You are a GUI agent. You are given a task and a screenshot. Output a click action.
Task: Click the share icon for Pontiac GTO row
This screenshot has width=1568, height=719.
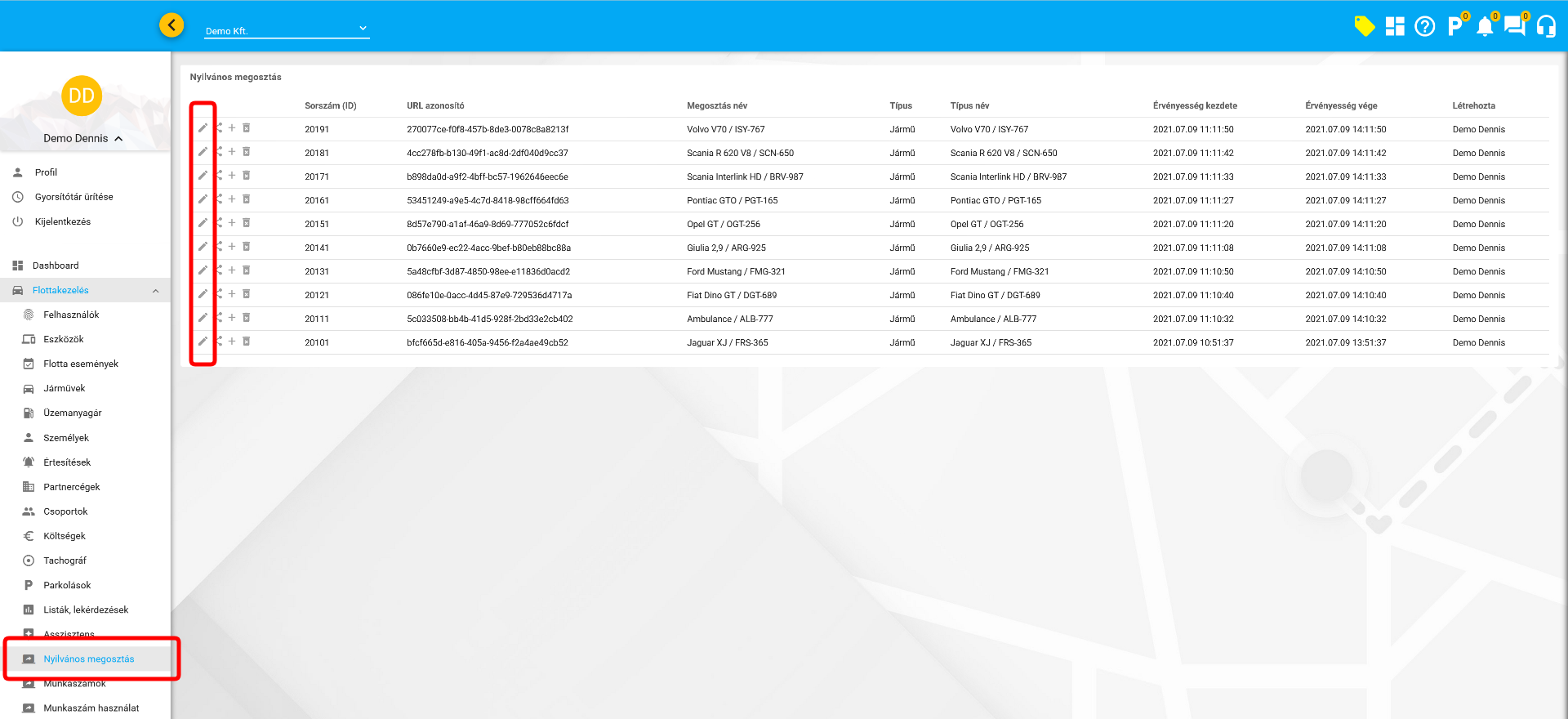point(219,199)
